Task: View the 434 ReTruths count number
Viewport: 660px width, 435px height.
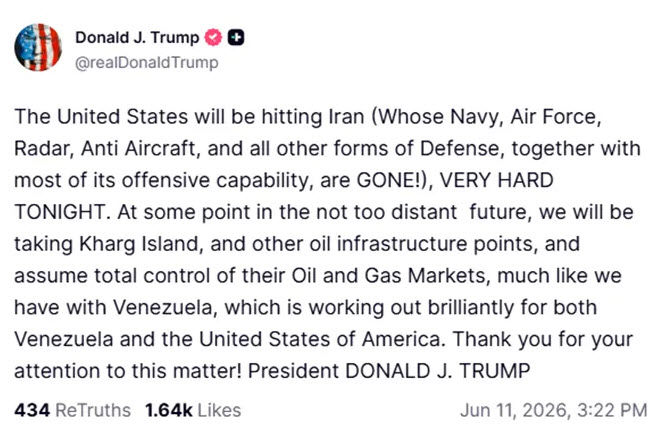Action: click(x=32, y=410)
